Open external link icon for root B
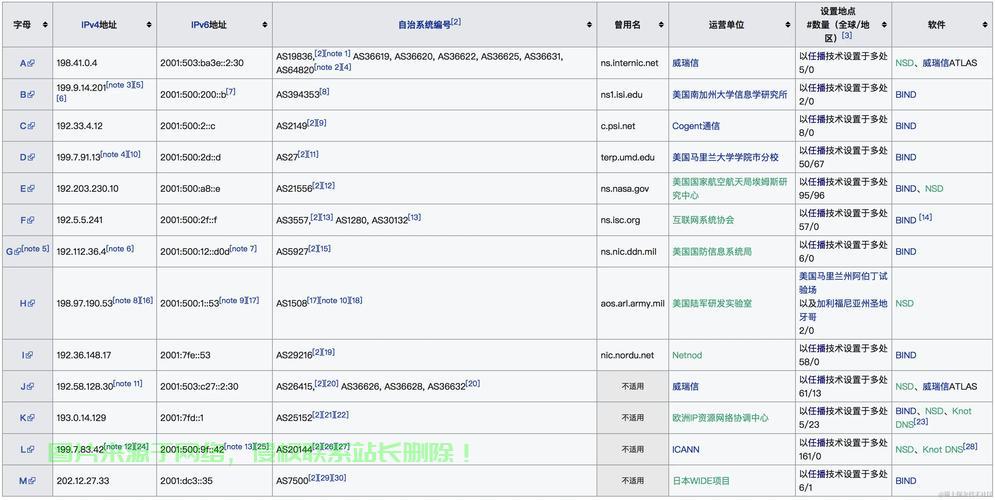 (31, 95)
